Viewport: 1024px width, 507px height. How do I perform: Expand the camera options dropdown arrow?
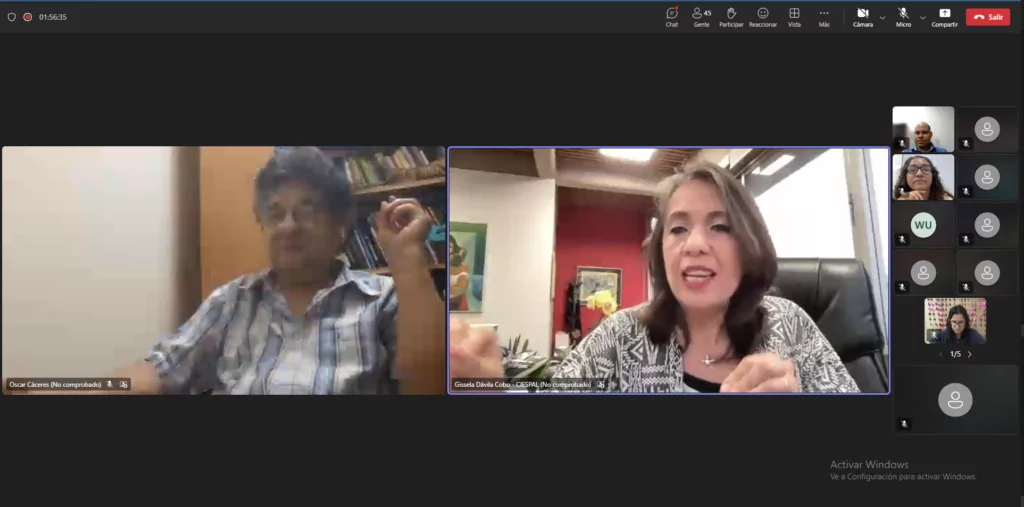point(882,18)
